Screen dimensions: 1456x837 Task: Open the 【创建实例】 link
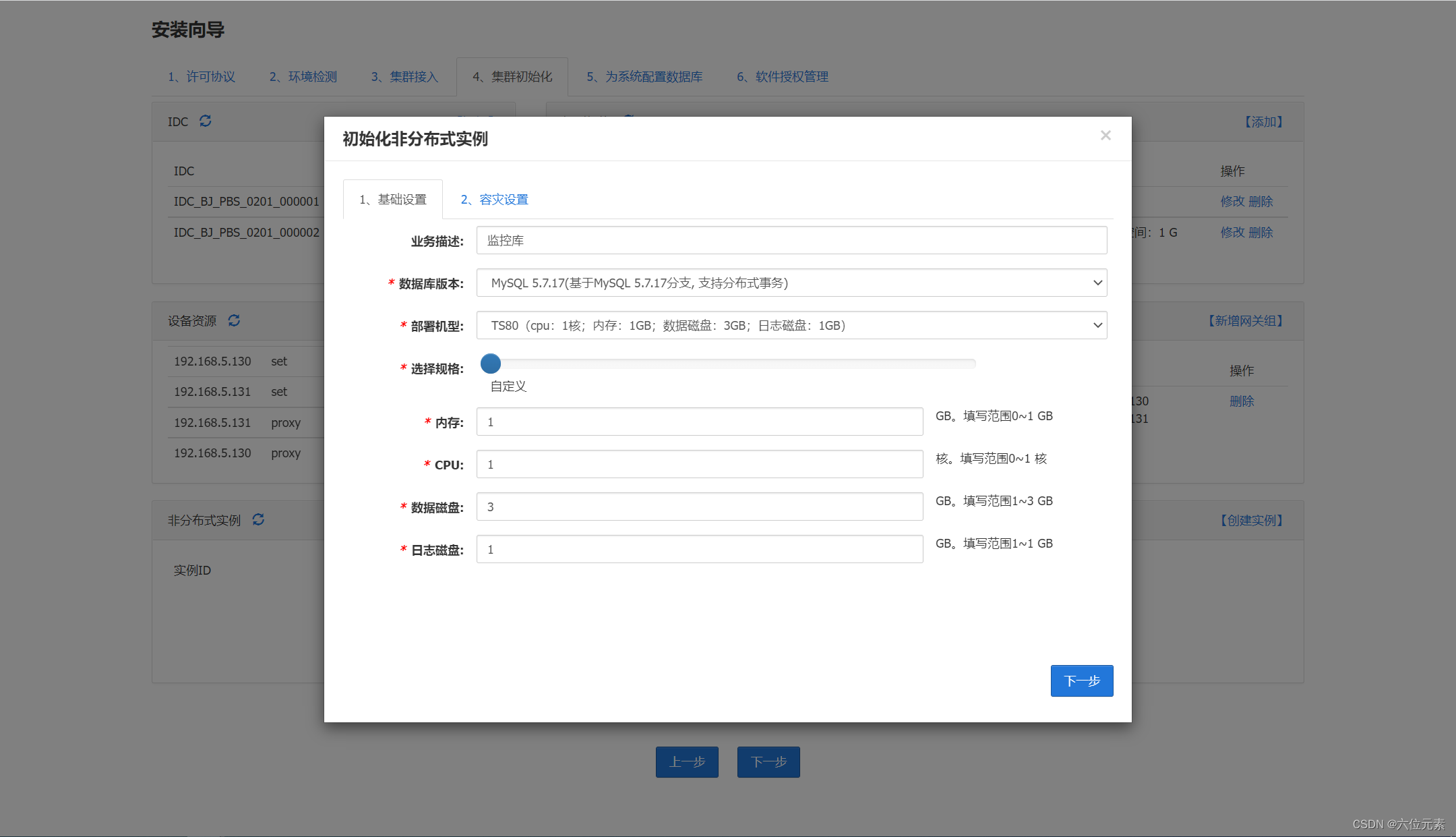click(x=1251, y=520)
